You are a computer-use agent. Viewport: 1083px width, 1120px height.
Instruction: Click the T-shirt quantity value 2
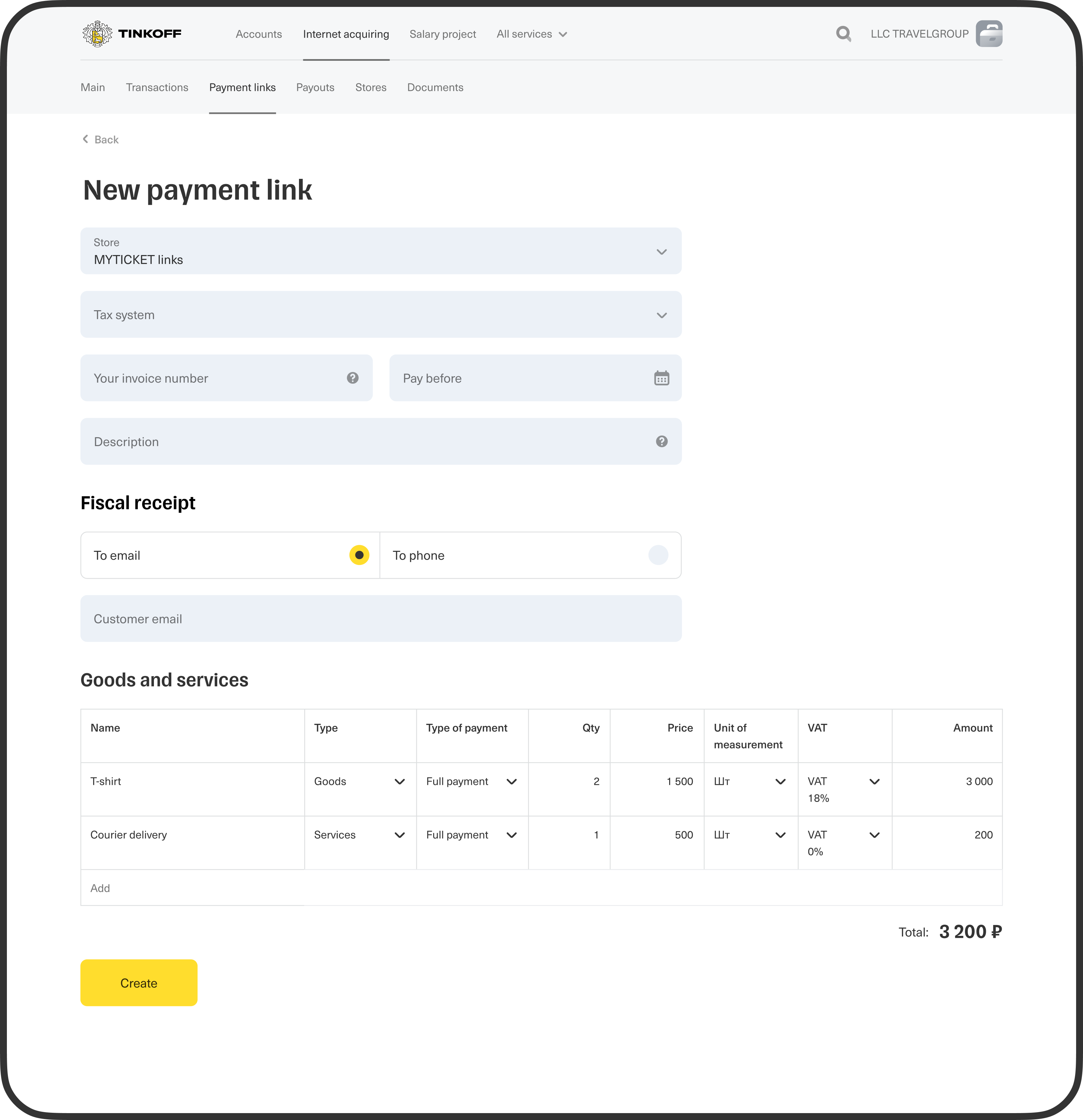596,781
